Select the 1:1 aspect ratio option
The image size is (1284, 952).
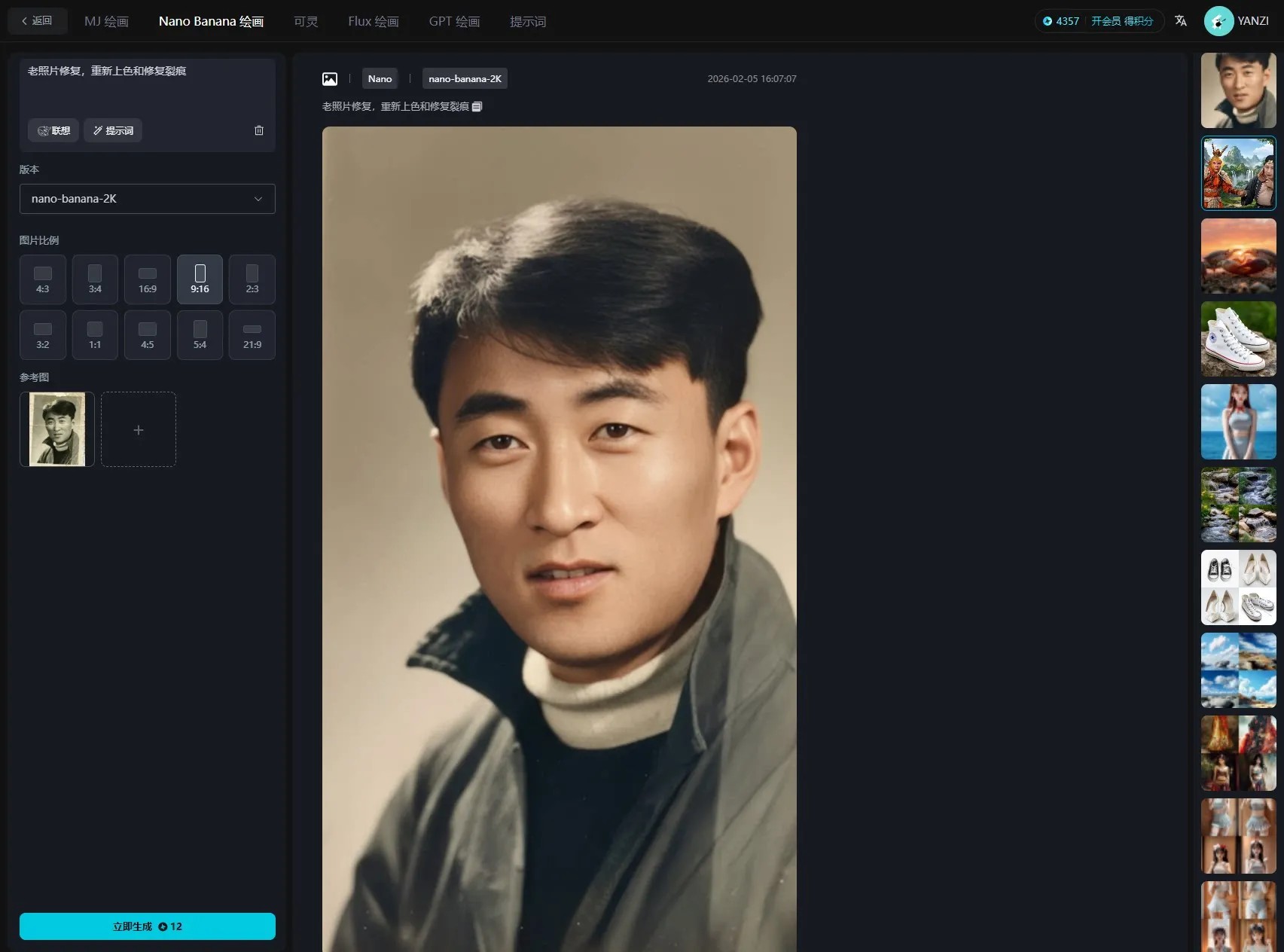click(95, 335)
